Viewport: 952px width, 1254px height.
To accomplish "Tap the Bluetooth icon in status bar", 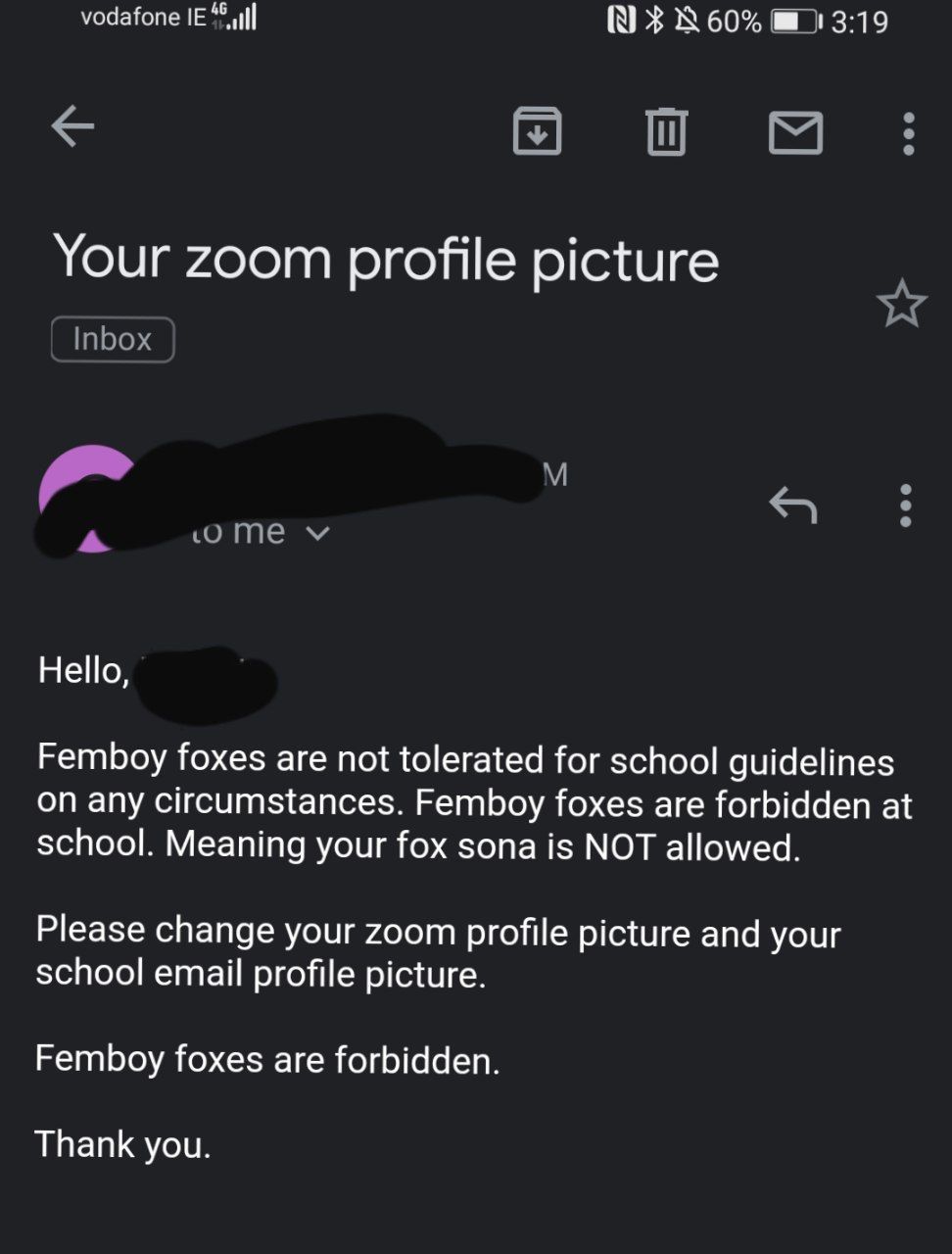I will pyautogui.click(x=654, y=21).
